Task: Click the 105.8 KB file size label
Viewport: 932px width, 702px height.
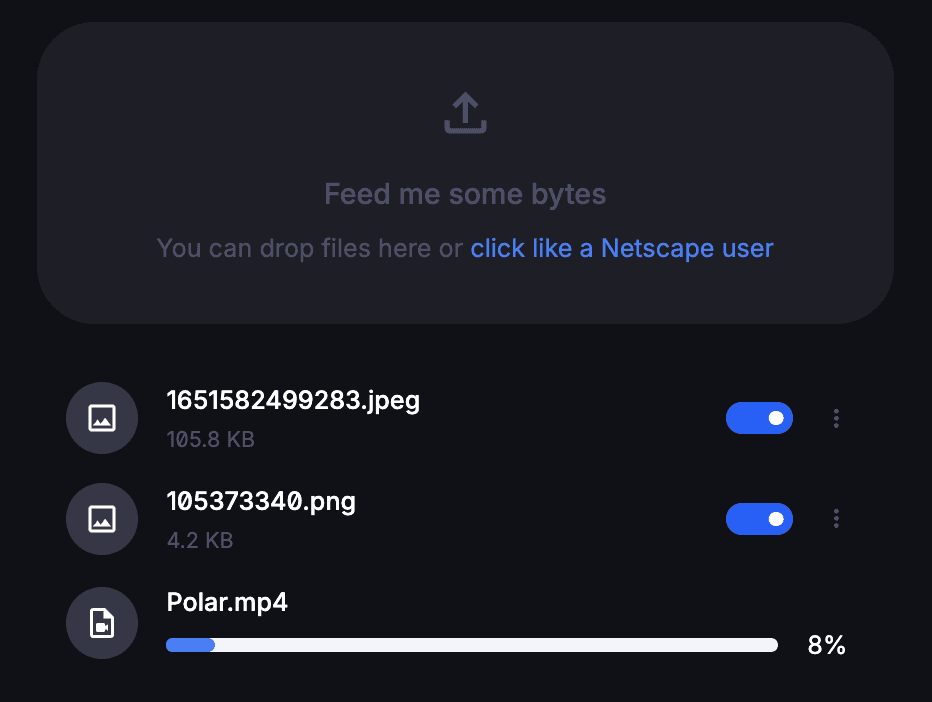Action: click(210, 439)
